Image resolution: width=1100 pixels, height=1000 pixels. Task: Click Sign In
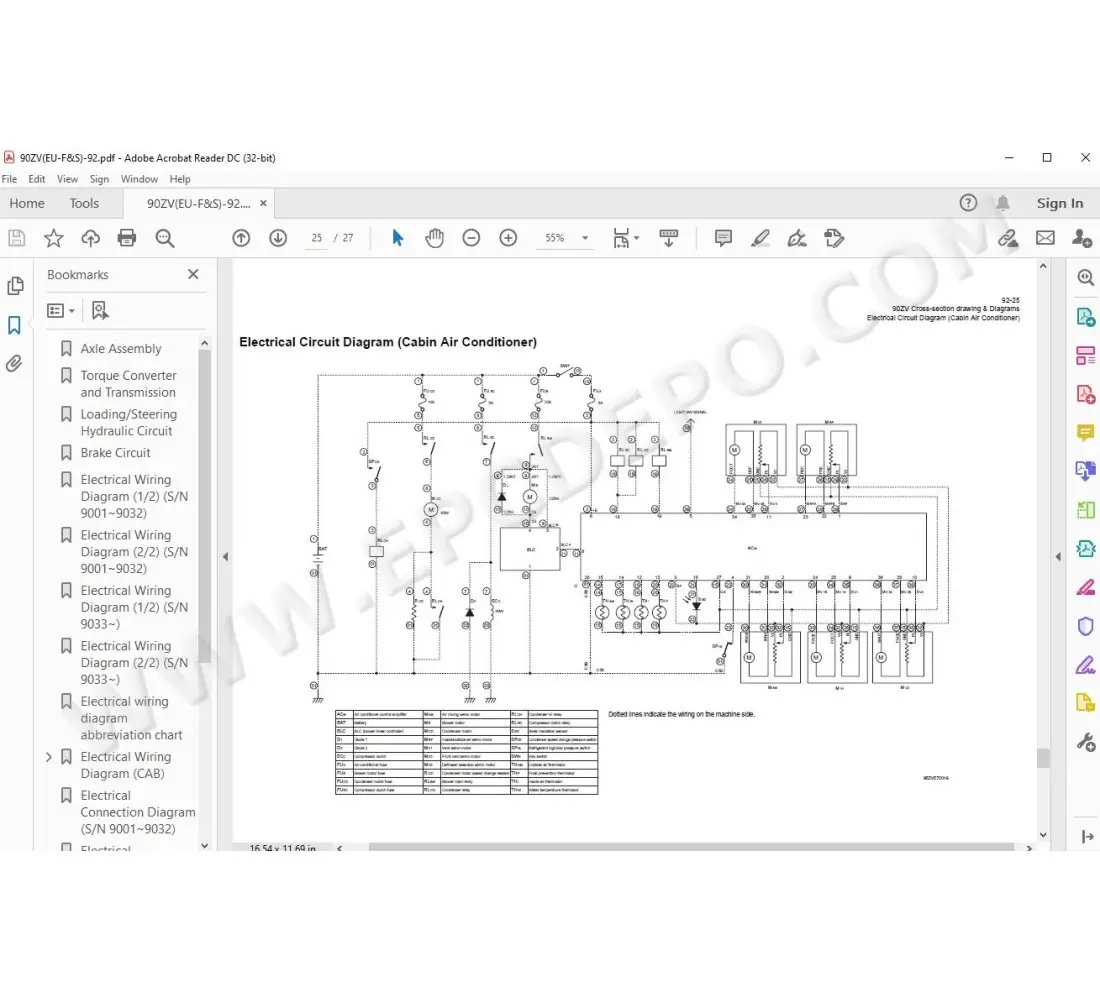coord(1060,203)
